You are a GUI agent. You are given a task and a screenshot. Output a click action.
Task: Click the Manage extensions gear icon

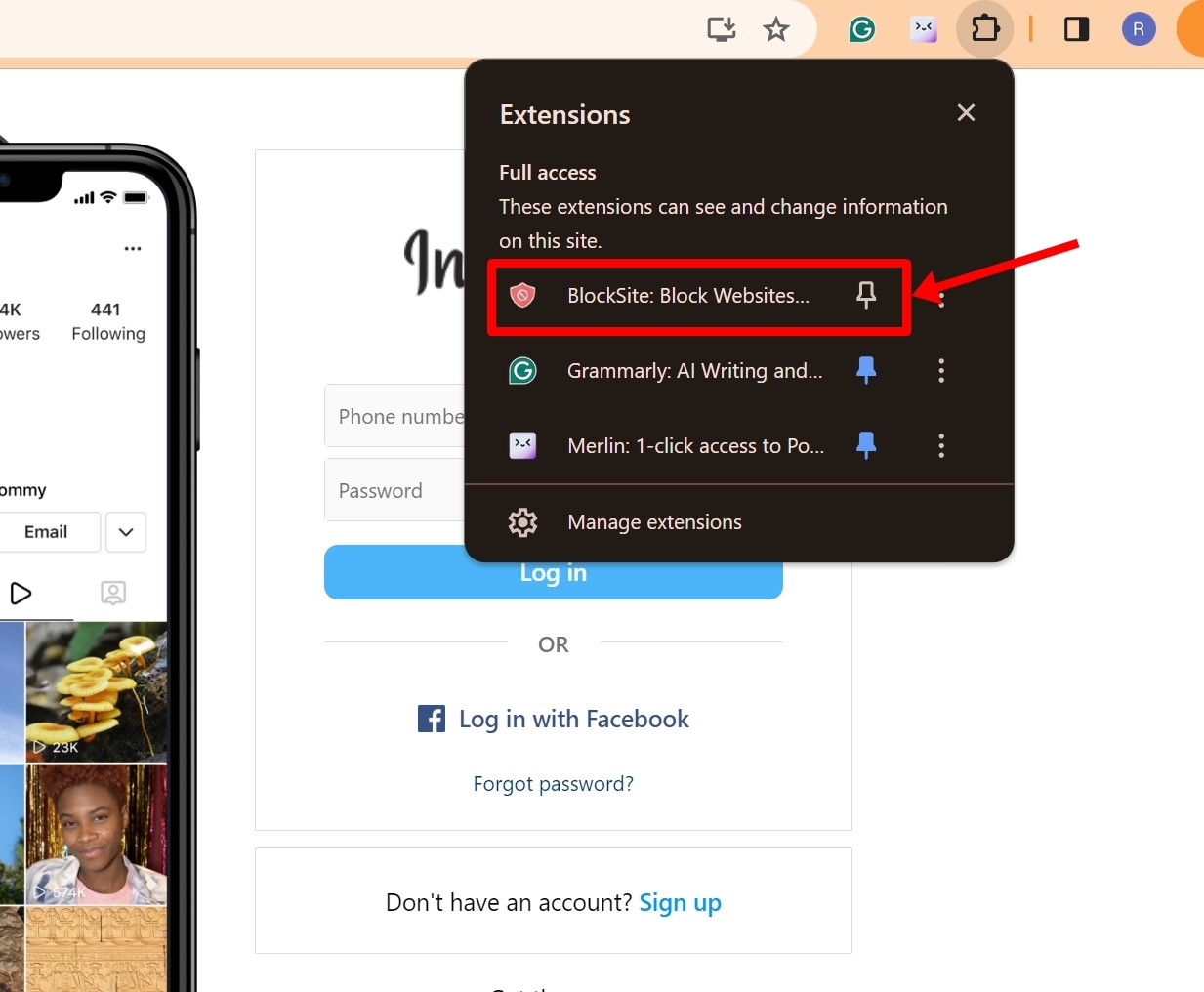(x=523, y=522)
